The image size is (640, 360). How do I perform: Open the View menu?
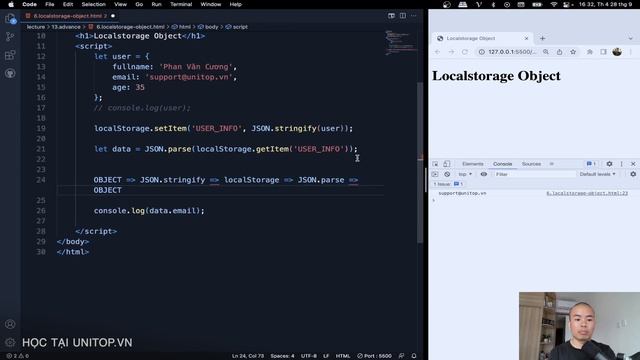(120, 4)
